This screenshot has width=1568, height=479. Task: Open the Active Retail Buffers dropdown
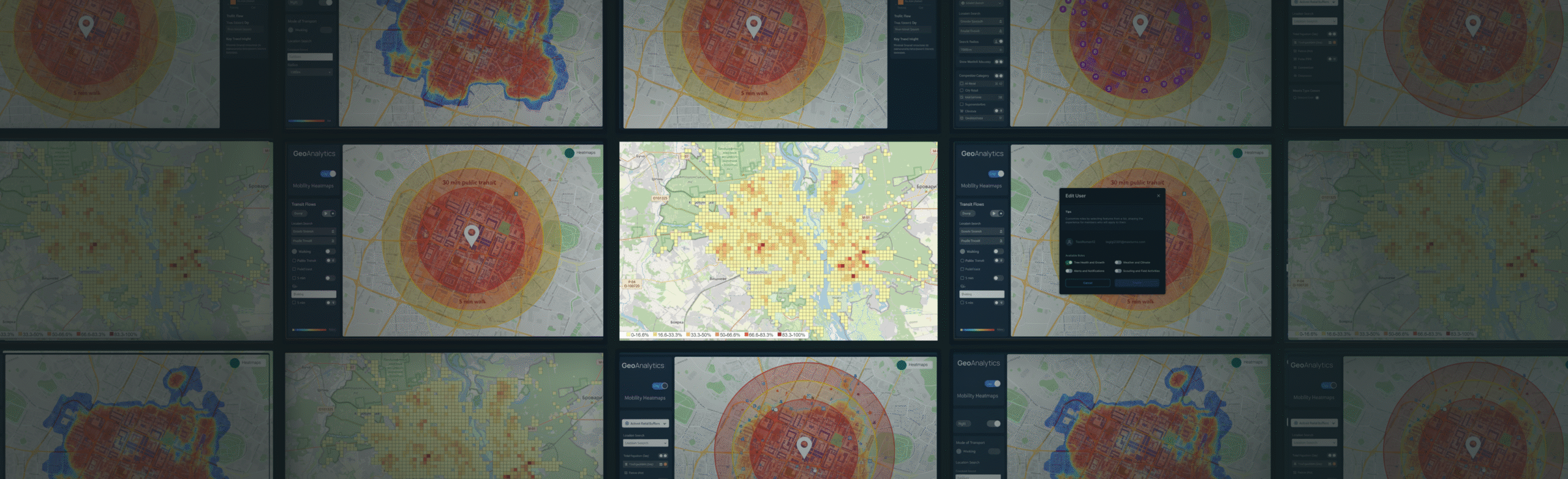tap(646, 423)
